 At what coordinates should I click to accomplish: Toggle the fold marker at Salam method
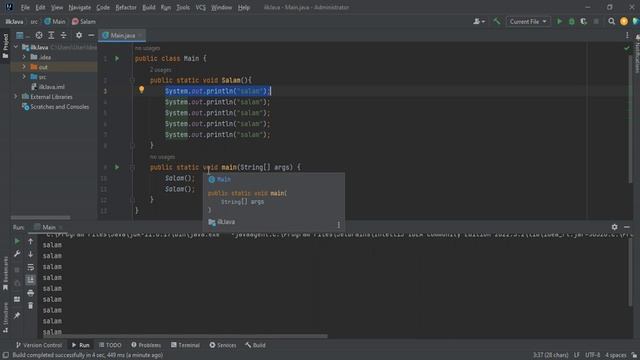[132, 80]
